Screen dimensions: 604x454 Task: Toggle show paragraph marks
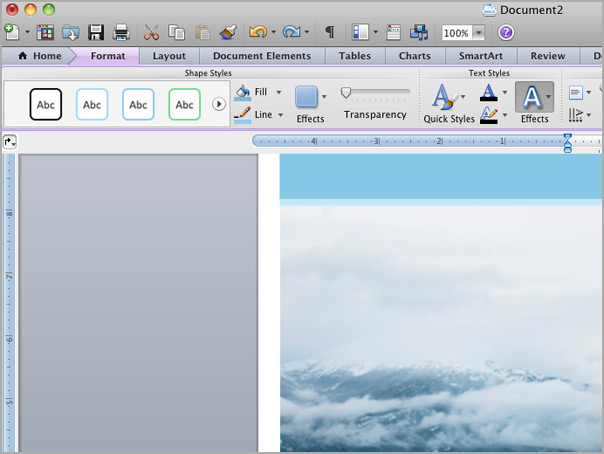coord(330,33)
